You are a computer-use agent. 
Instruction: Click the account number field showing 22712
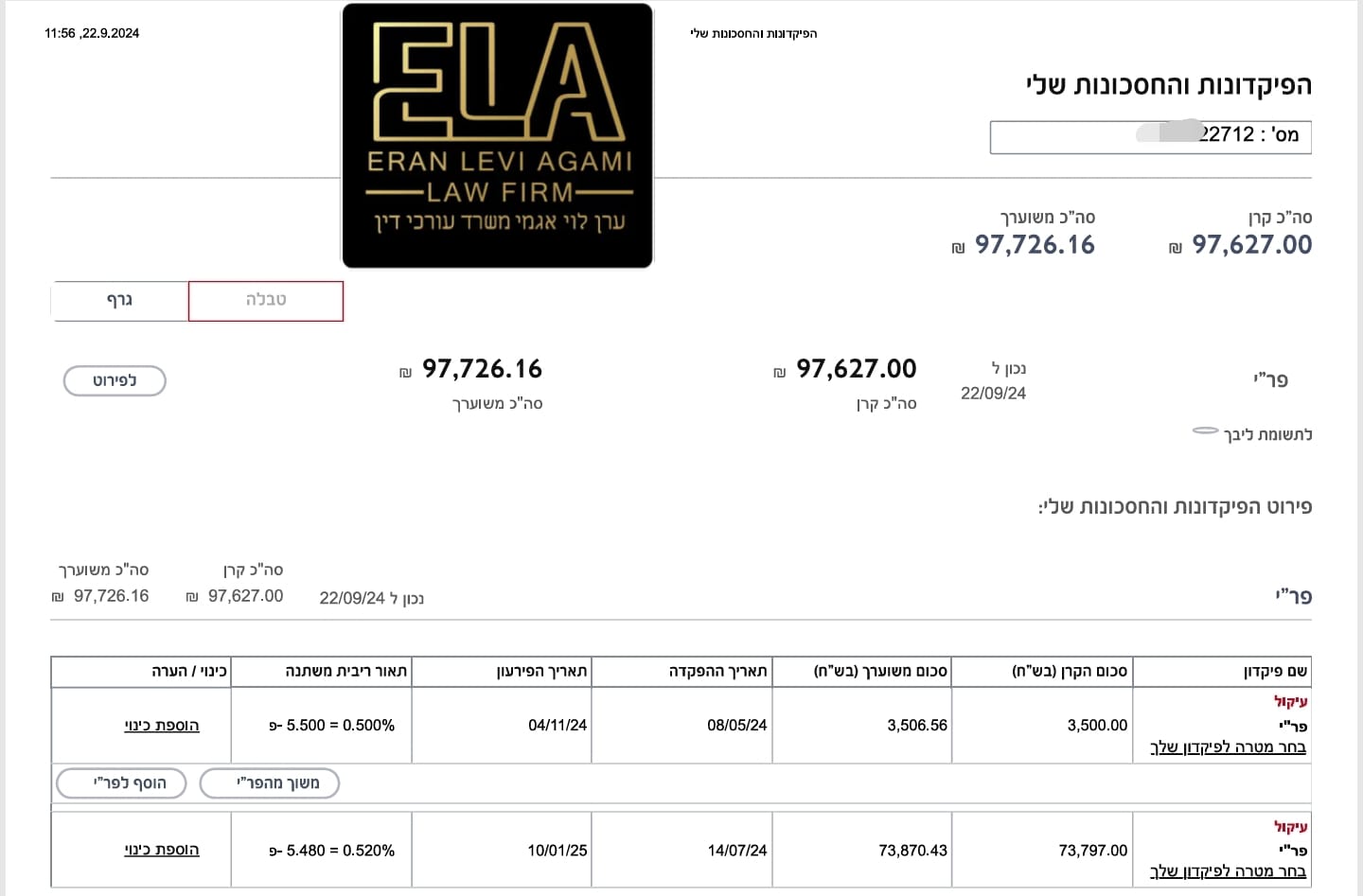coord(1150,135)
